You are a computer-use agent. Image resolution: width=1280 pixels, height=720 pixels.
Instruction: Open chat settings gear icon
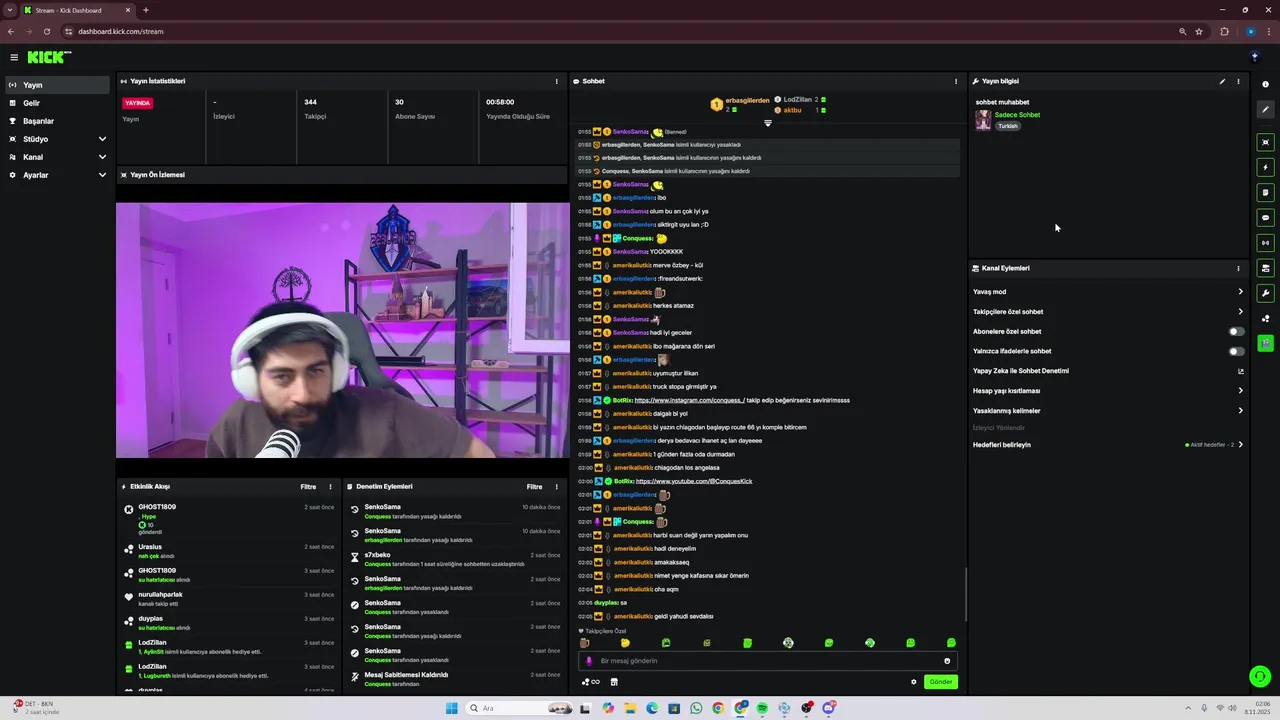click(x=913, y=682)
